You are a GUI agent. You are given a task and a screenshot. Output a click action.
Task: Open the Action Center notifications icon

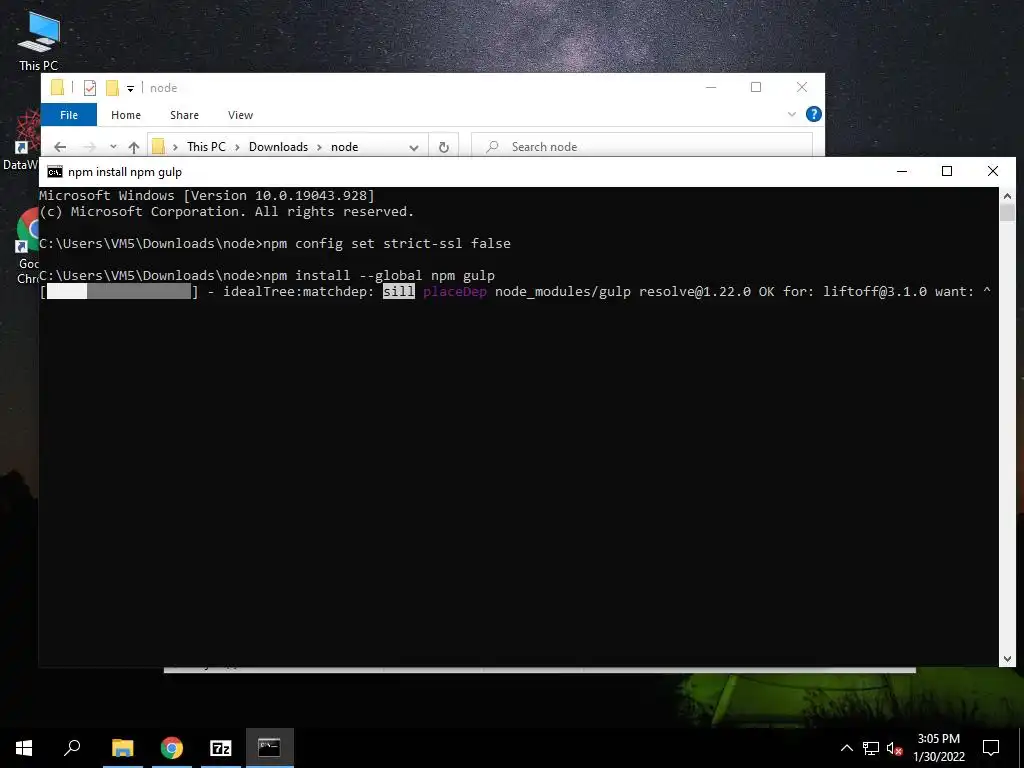tap(991, 748)
